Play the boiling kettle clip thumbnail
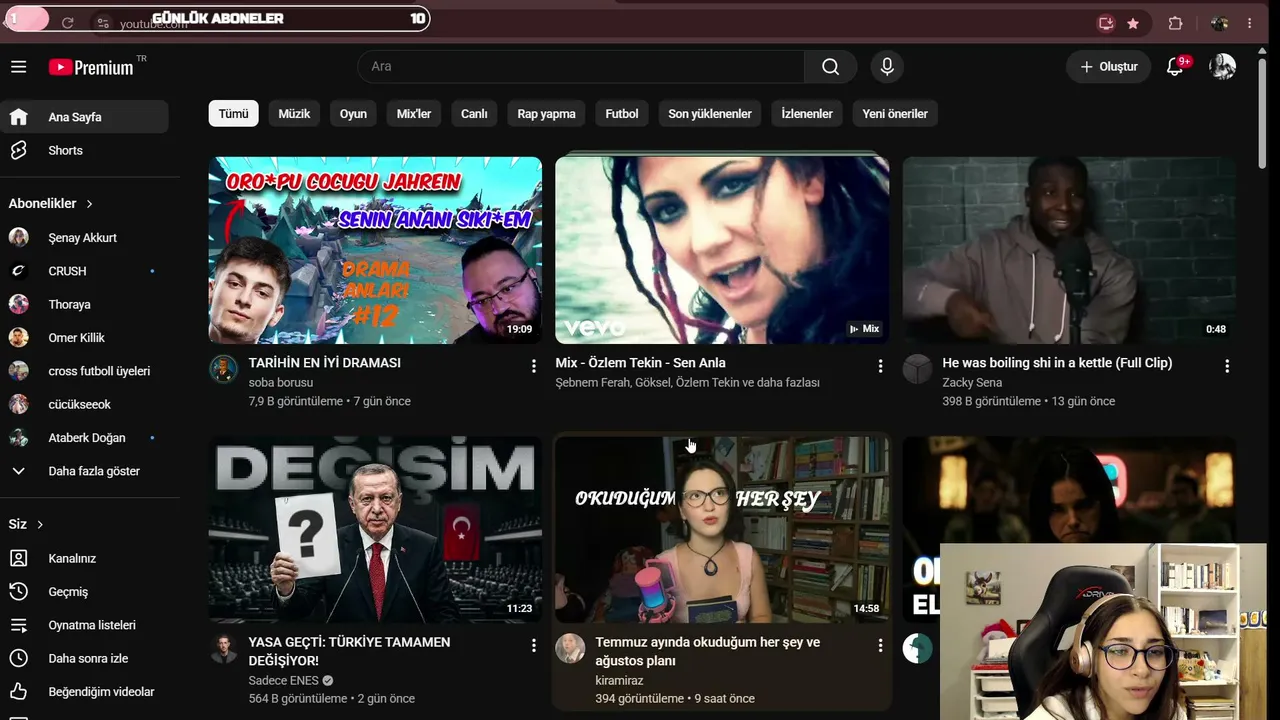Image resolution: width=1280 pixels, height=720 pixels. [x=1069, y=250]
